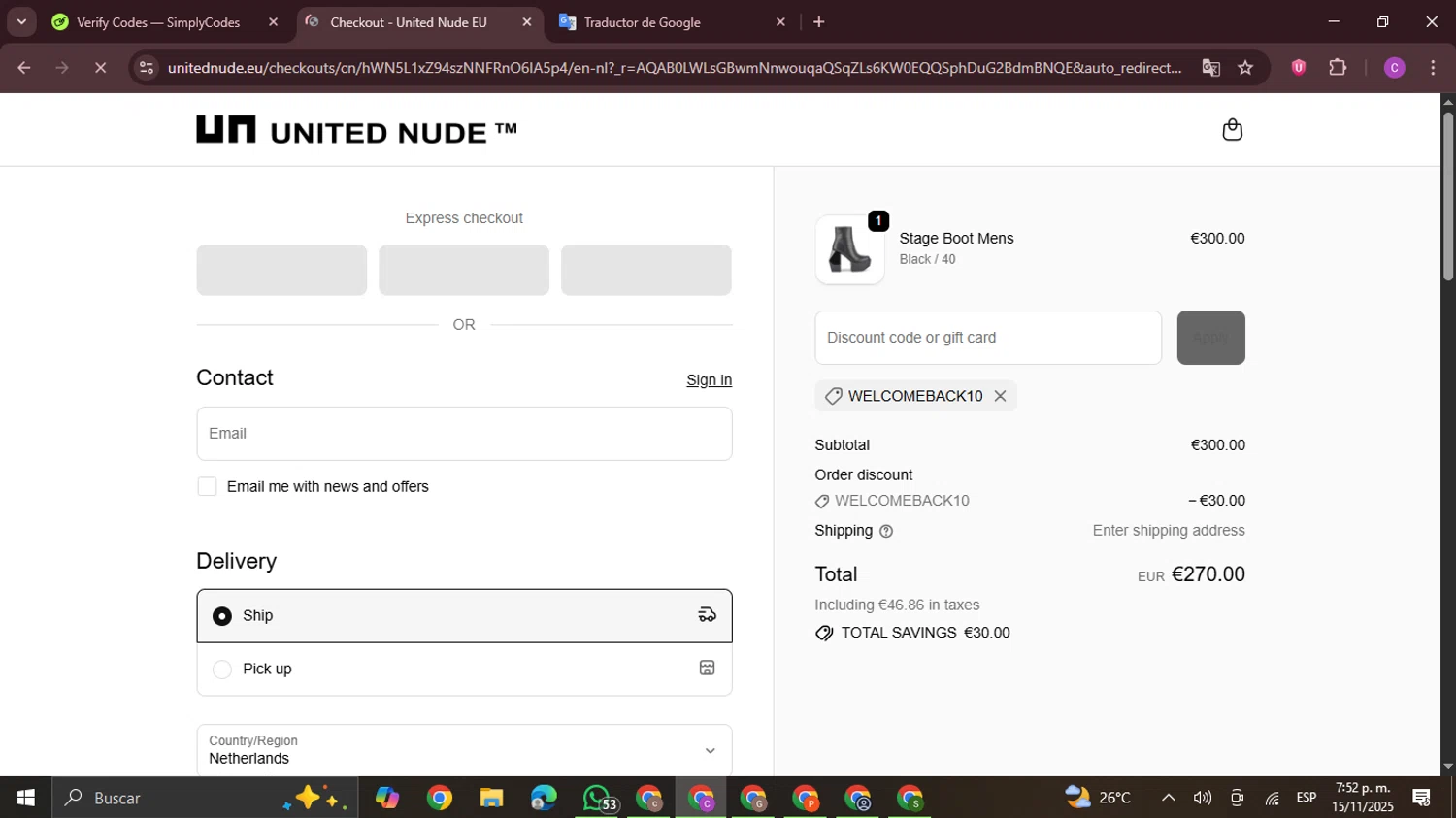Click the Stage Boot Mens product name
This screenshot has width=1456, height=818.
tap(956, 239)
